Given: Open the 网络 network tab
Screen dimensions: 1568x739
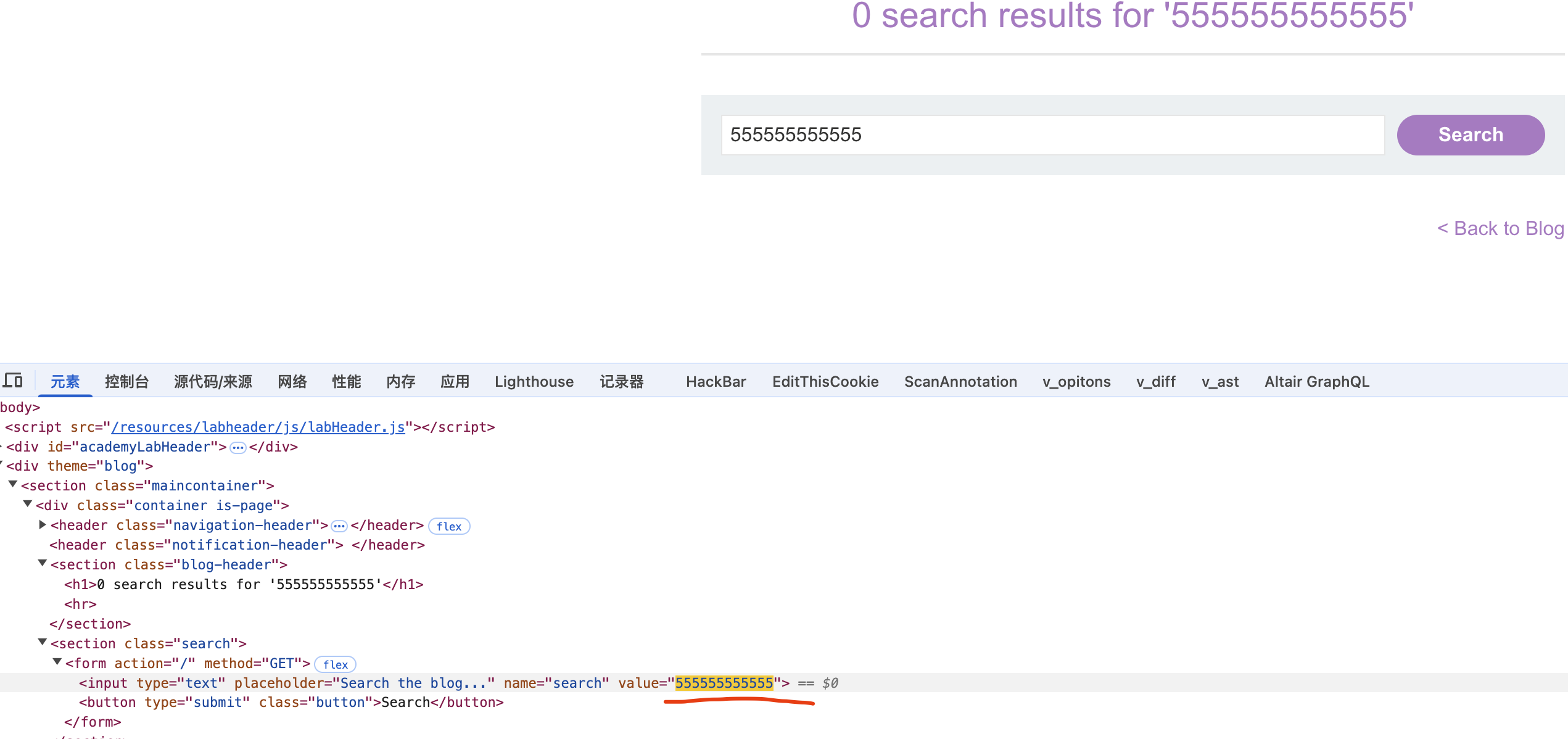Looking at the screenshot, I should click(x=292, y=382).
